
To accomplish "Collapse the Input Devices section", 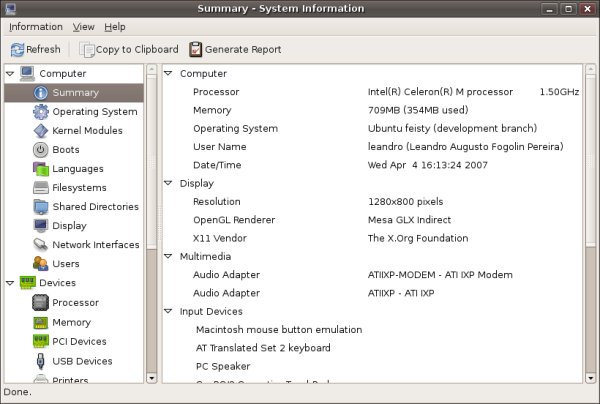I will pyautogui.click(x=168, y=311).
